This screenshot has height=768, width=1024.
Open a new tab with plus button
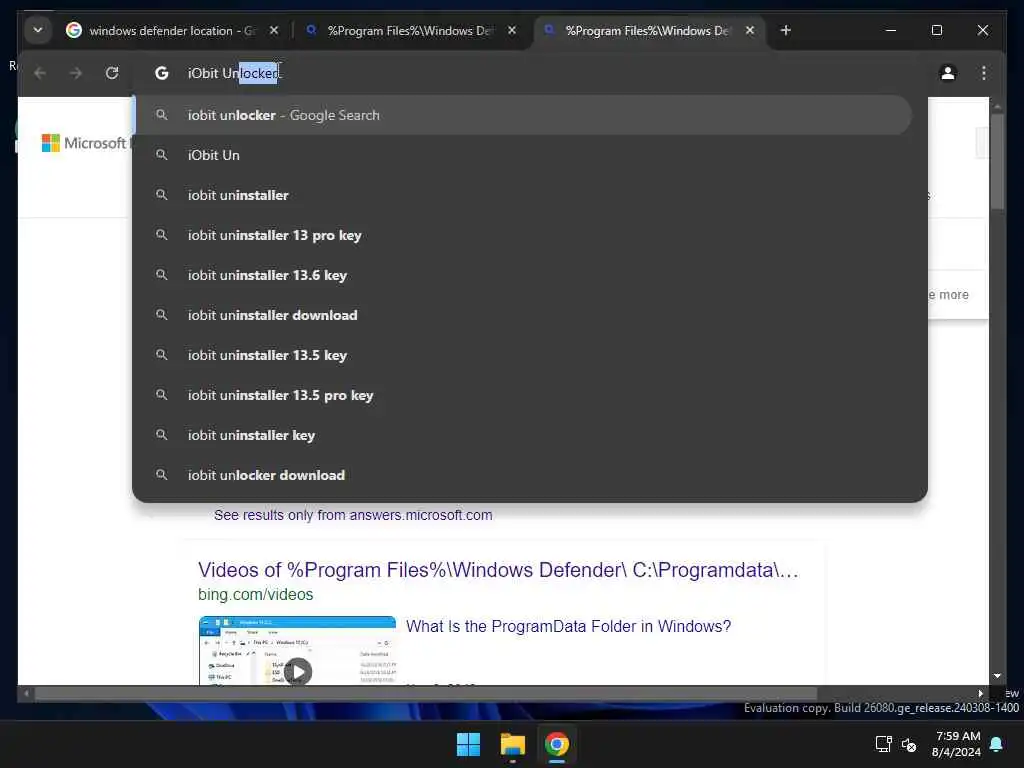[x=786, y=31]
